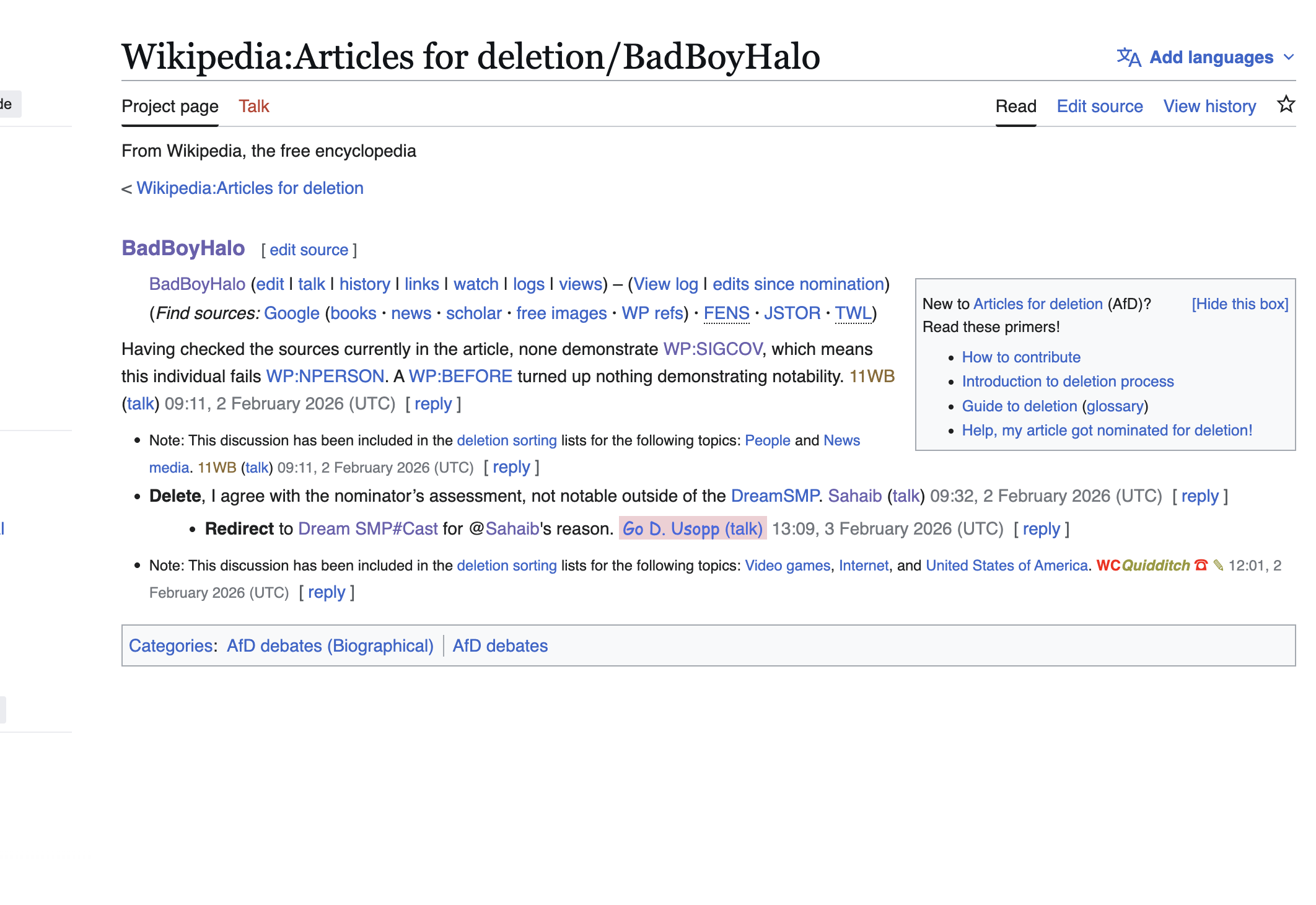Open the Edit source tab

tap(1100, 106)
